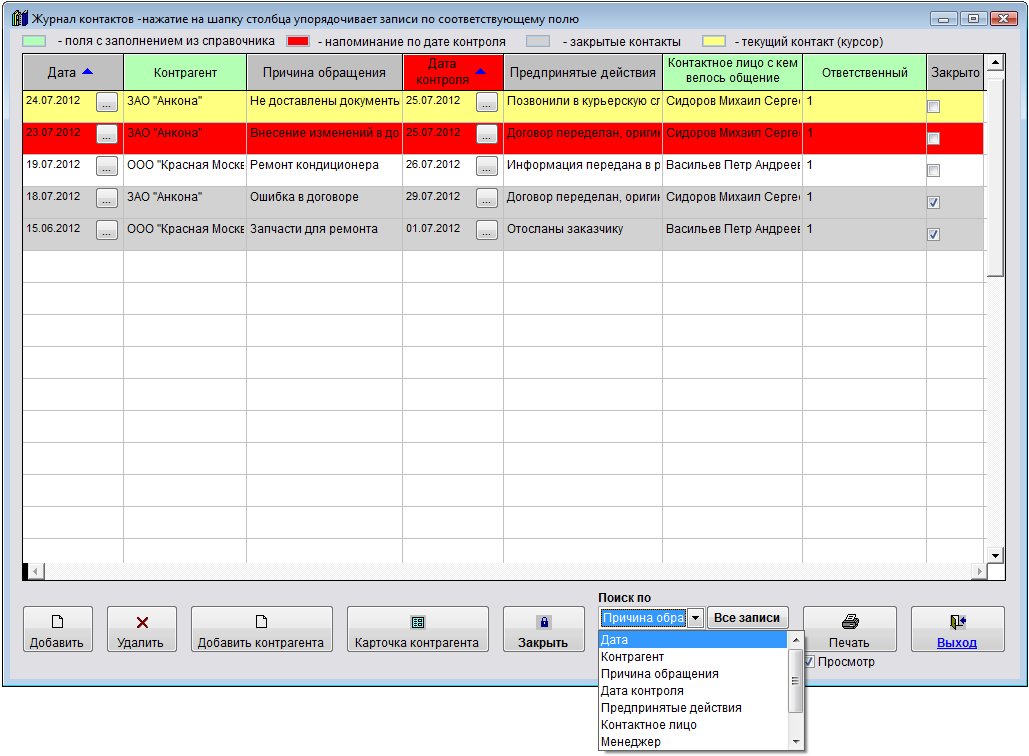This screenshot has width=1029, height=756.
Task: Select Контрагент in search dropdown list
Action: [692, 657]
